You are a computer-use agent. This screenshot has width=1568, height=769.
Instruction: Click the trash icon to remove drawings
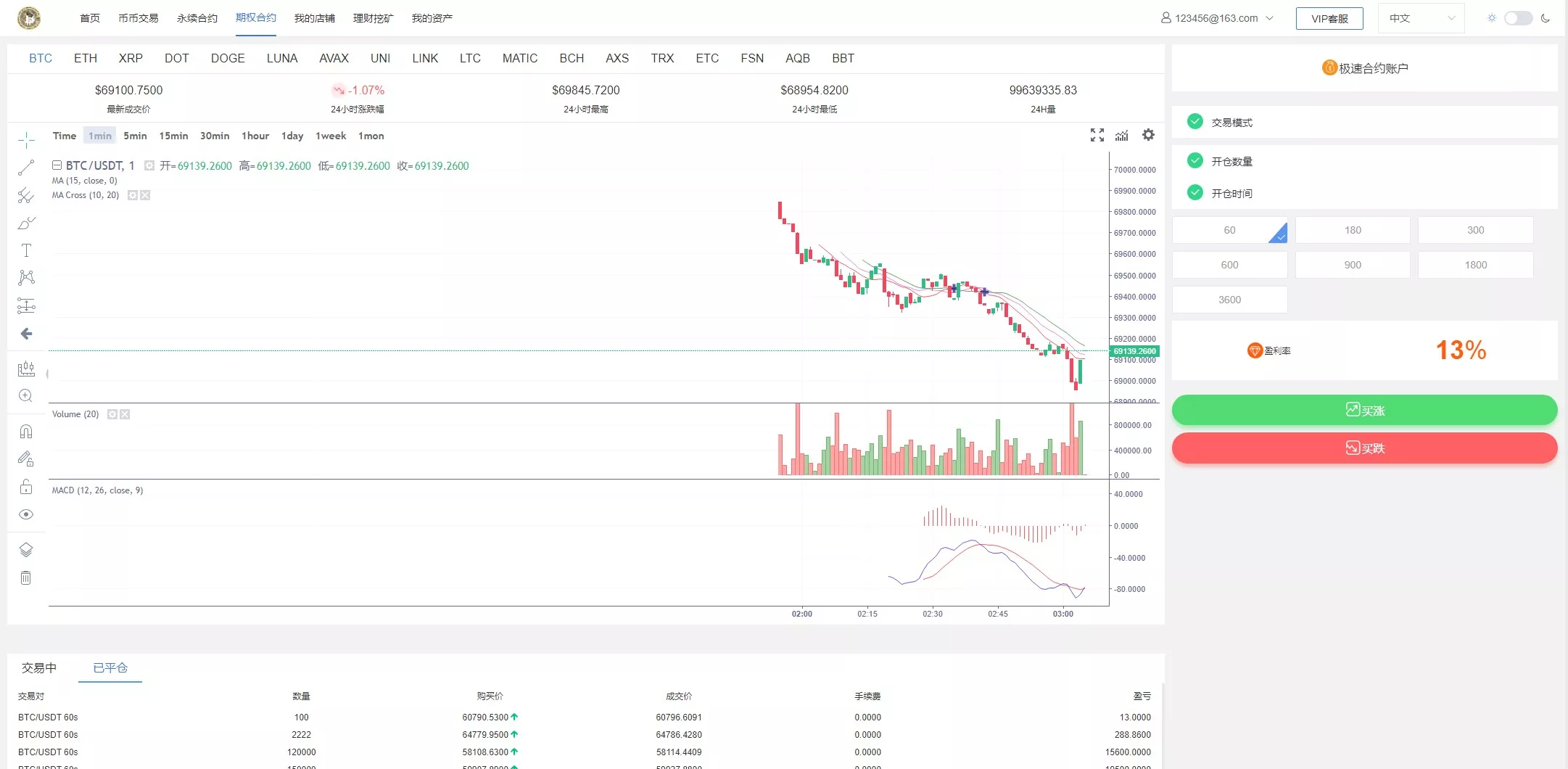(26, 578)
